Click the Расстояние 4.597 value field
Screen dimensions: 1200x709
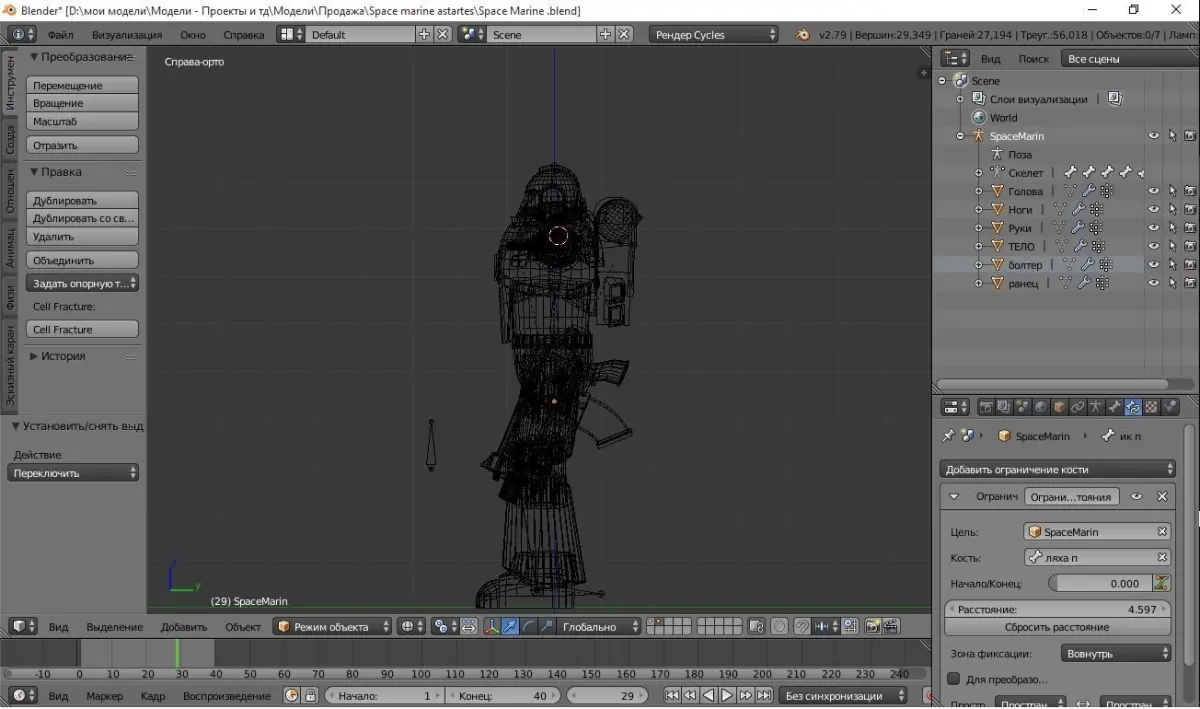point(1057,609)
